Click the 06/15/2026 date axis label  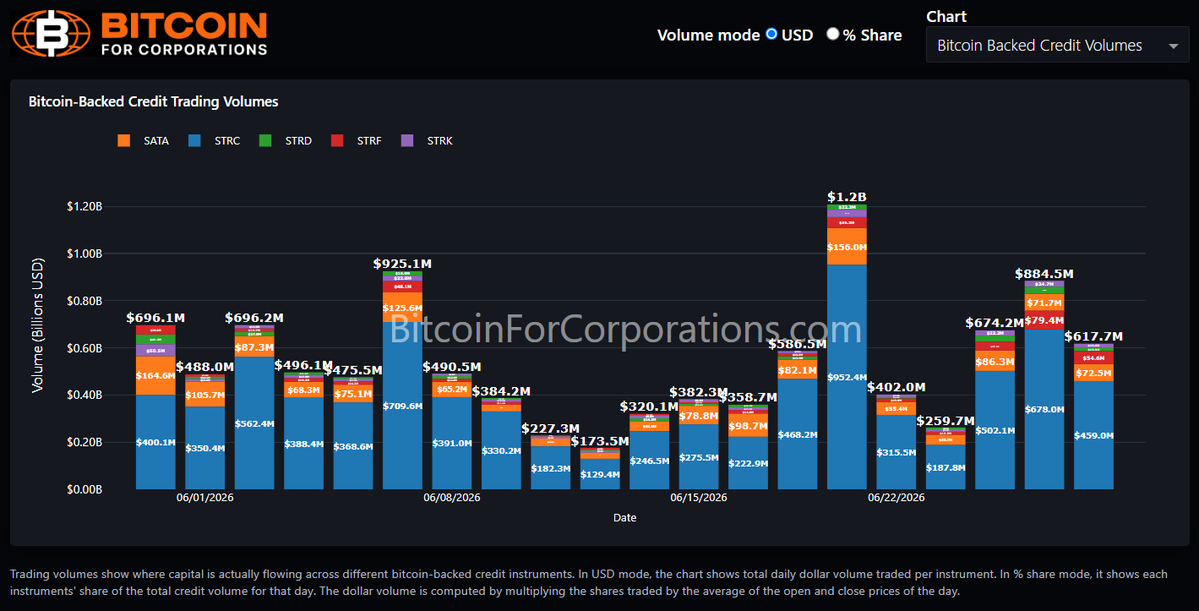(x=699, y=498)
